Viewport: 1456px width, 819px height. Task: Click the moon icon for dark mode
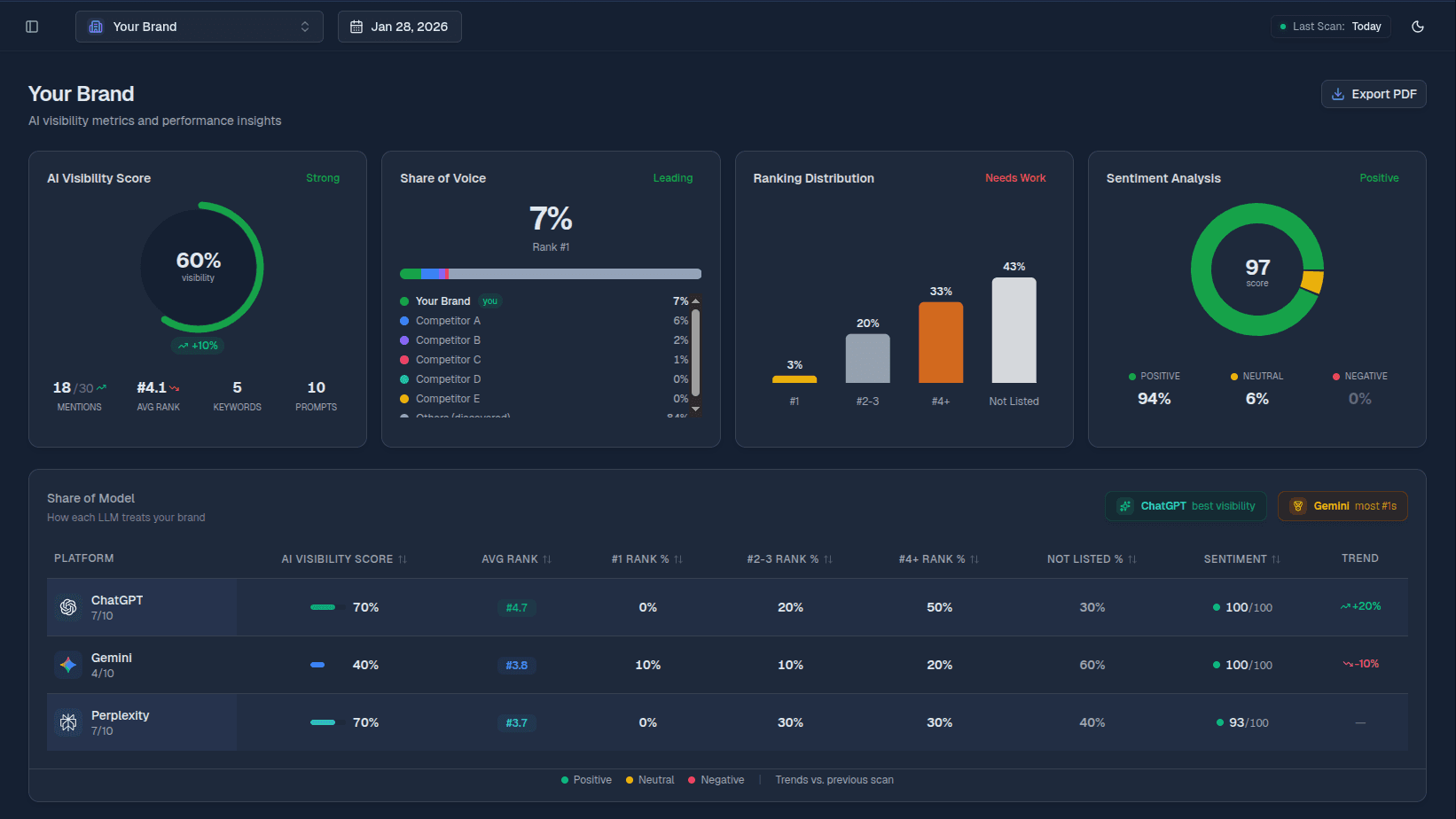[1418, 27]
